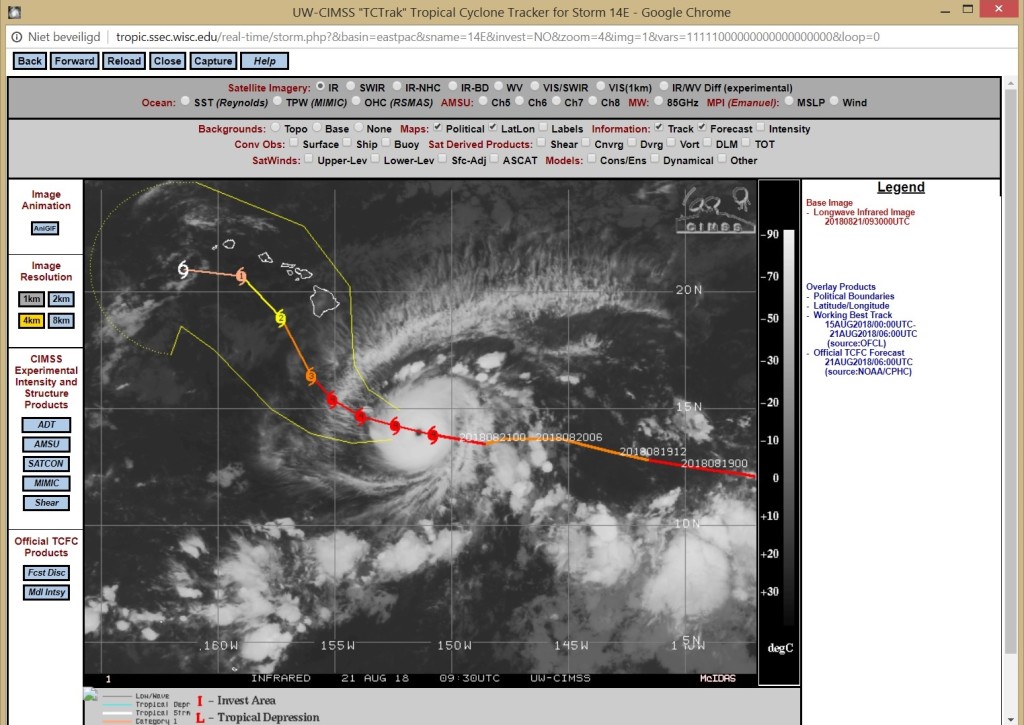Click the URL address bar
The height and width of the screenshot is (725, 1024).
(x=500, y=36)
